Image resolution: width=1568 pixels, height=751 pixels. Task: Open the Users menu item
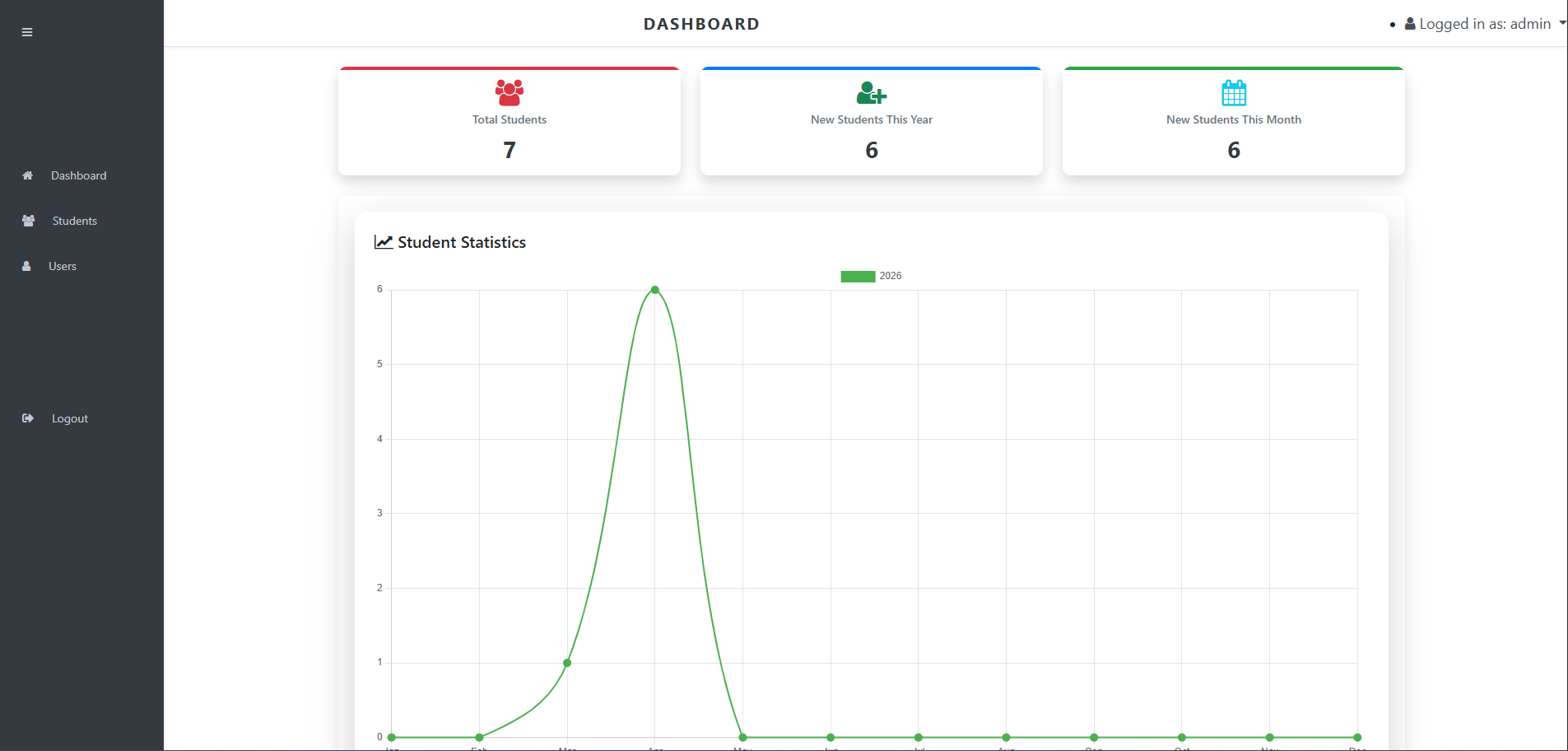click(62, 266)
